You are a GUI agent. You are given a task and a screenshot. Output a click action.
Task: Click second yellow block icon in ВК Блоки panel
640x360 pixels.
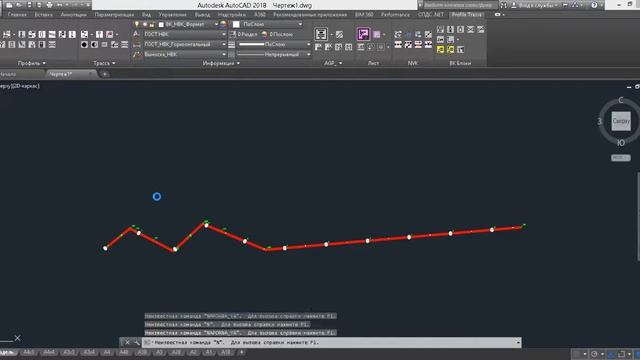tap(451, 49)
